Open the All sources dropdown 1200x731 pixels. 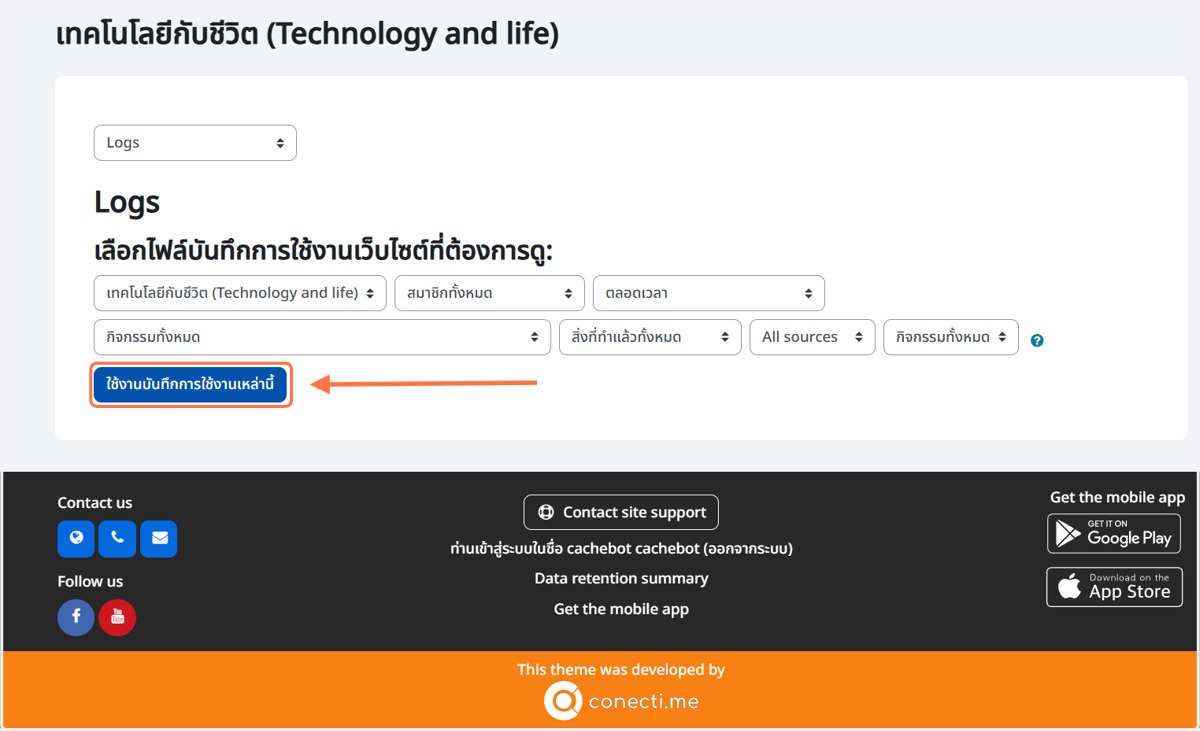[x=812, y=337]
